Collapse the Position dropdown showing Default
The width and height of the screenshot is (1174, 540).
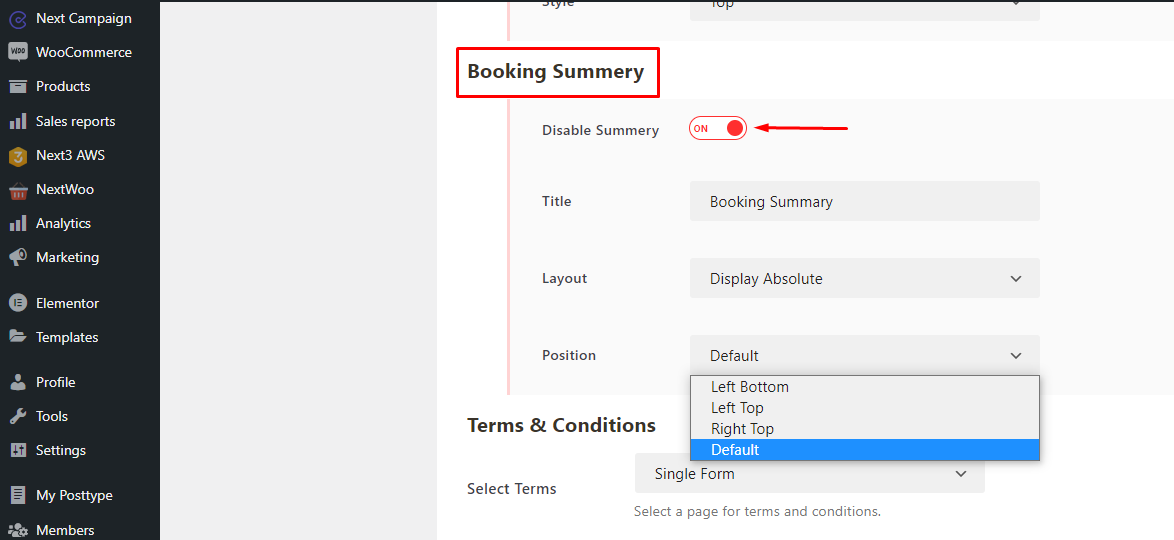[864, 355]
